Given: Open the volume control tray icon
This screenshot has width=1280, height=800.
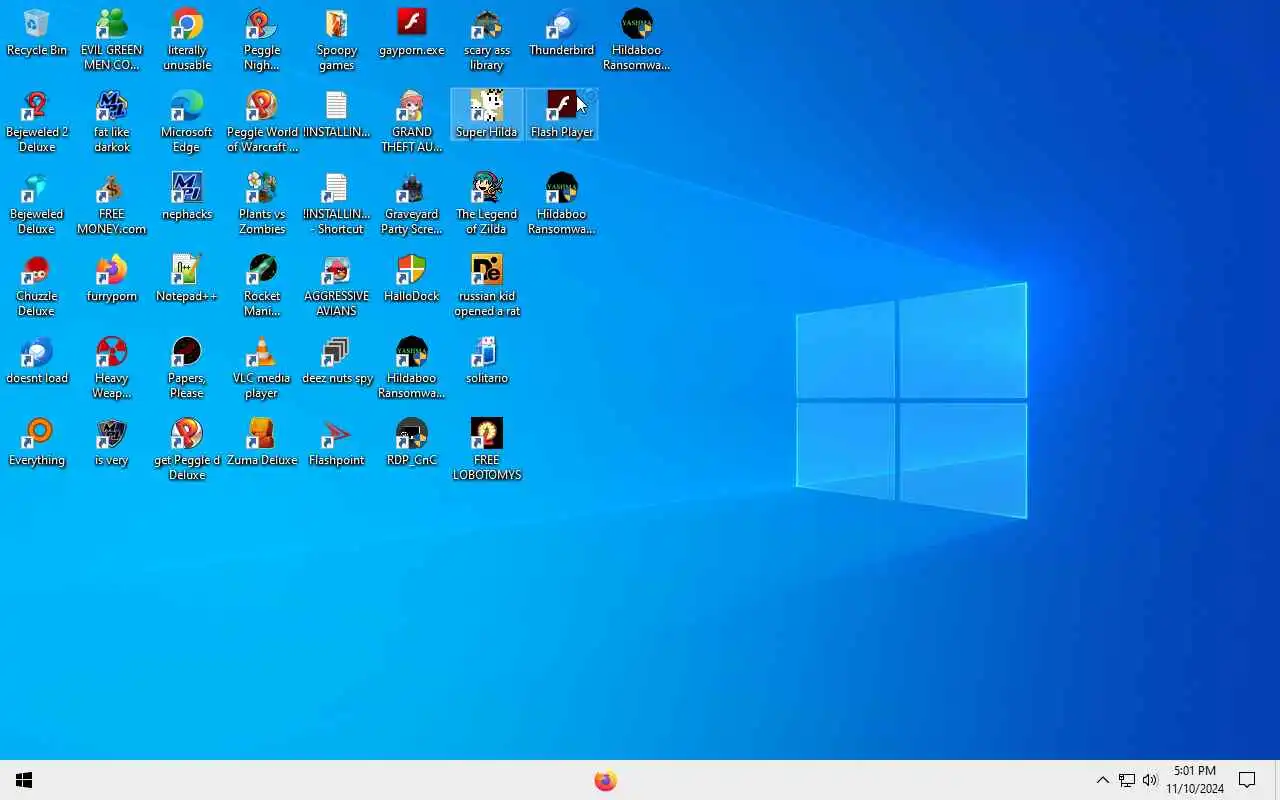Looking at the screenshot, I should [1150, 780].
